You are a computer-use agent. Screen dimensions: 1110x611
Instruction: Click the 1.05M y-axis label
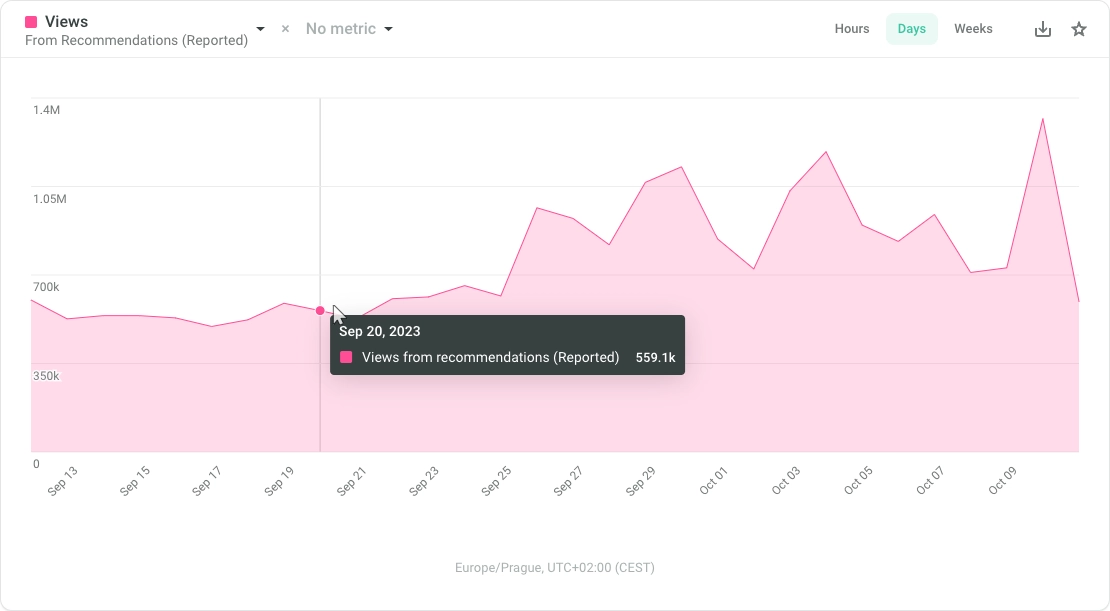click(50, 199)
